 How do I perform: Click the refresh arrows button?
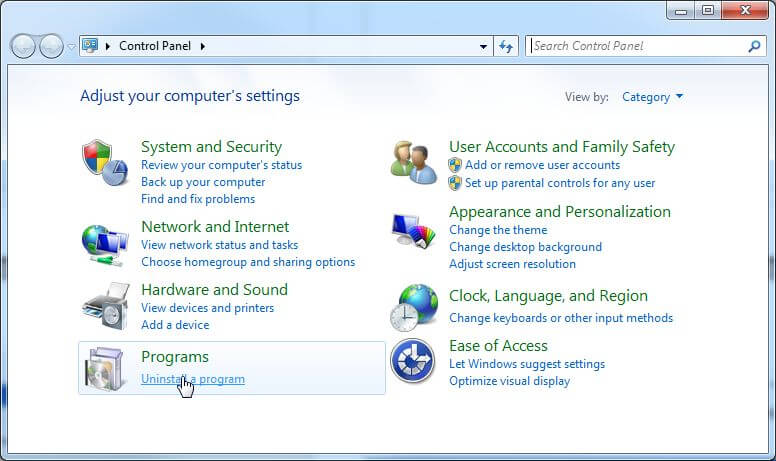click(x=506, y=46)
